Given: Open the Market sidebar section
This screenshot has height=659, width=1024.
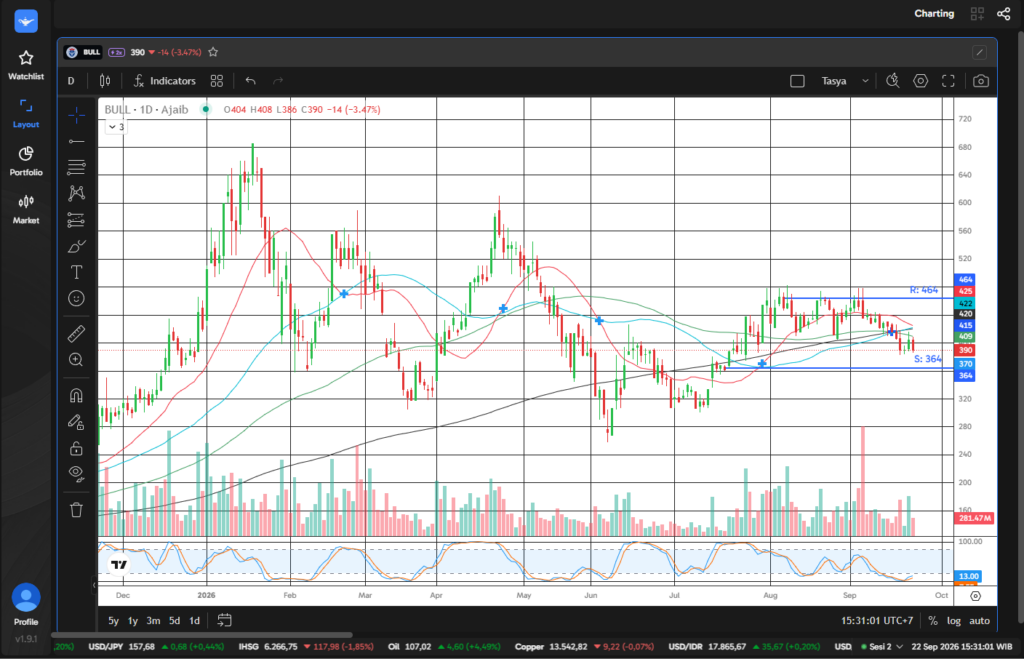Looking at the screenshot, I should pyautogui.click(x=26, y=210).
